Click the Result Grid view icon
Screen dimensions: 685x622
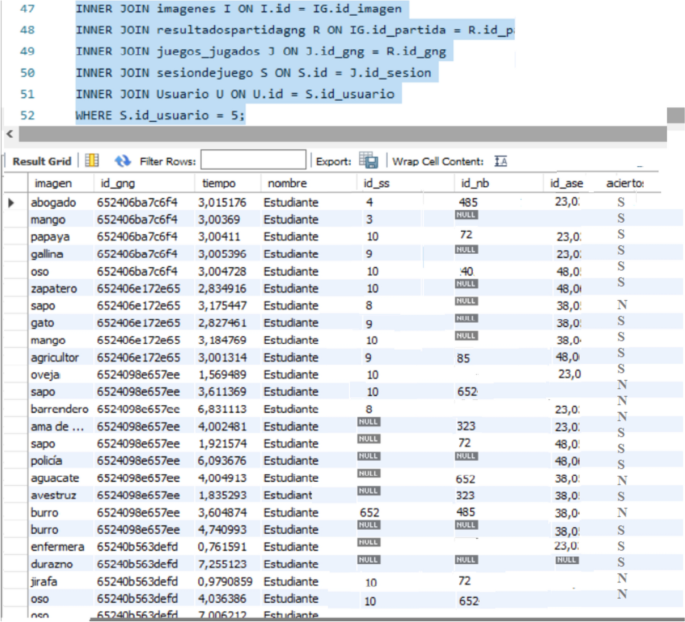tap(92, 161)
